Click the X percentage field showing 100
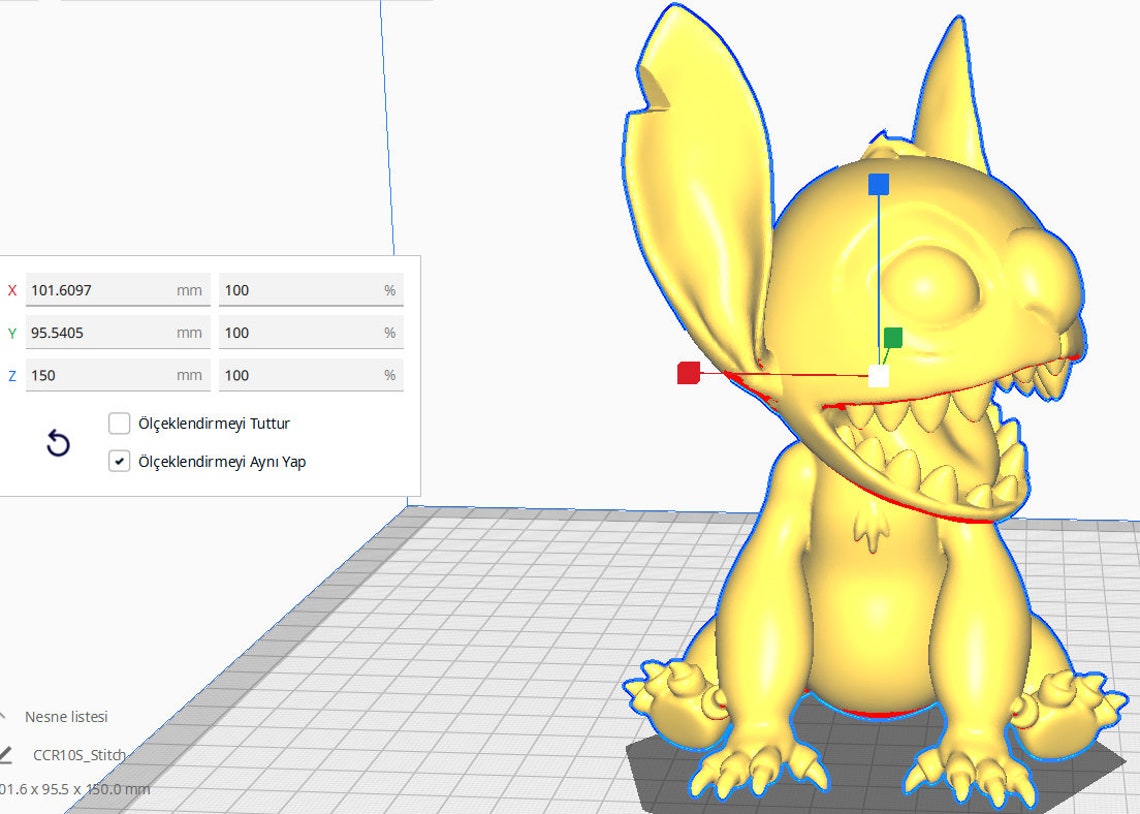The image size is (1140, 814). coord(310,289)
